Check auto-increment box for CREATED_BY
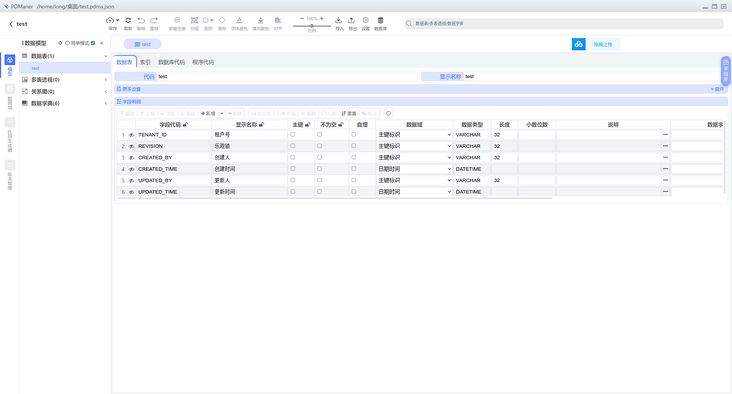 (x=353, y=157)
